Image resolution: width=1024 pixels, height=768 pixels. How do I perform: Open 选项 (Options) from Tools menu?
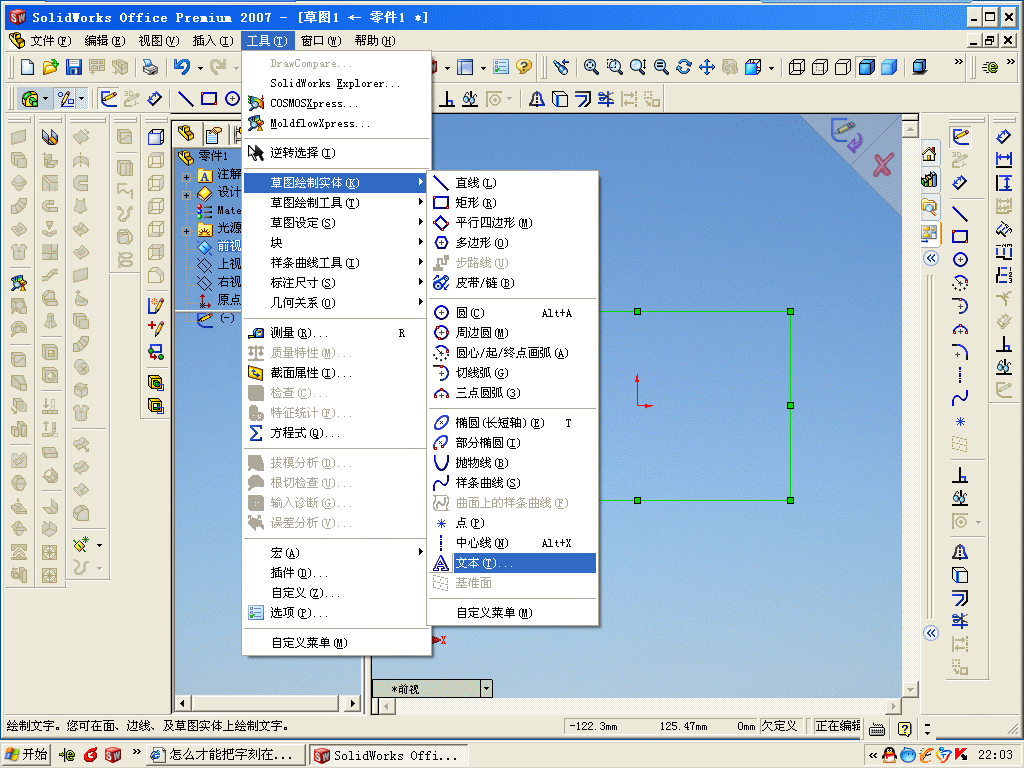click(x=336, y=613)
